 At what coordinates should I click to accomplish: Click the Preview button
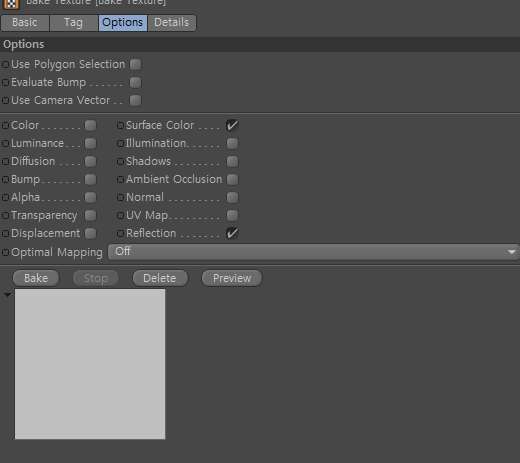(x=232, y=278)
